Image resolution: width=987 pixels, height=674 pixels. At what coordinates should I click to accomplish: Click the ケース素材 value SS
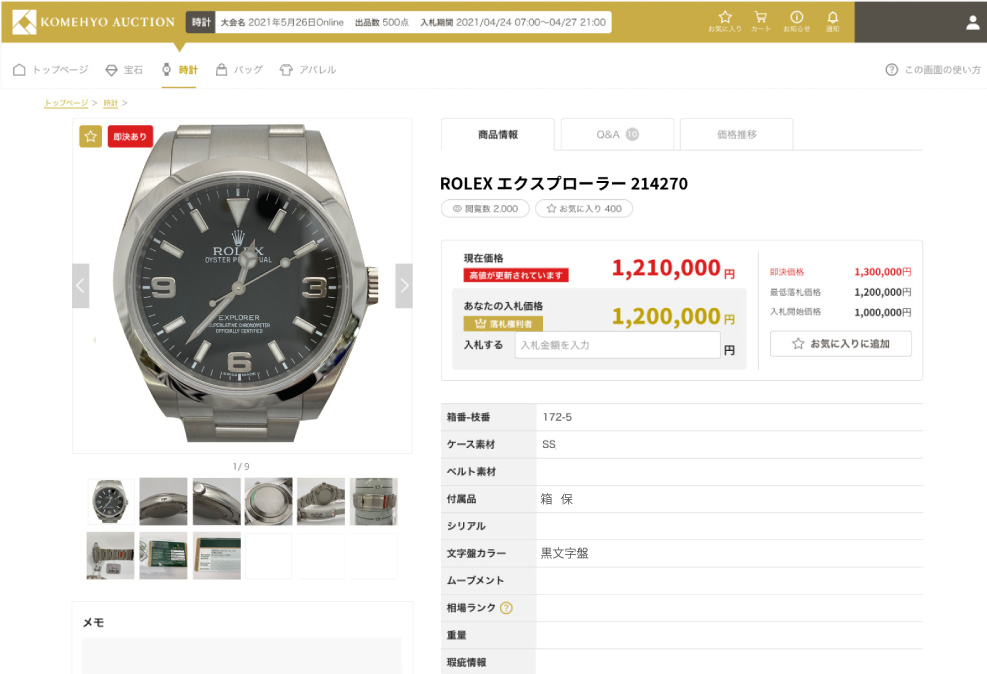click(549, 444)
